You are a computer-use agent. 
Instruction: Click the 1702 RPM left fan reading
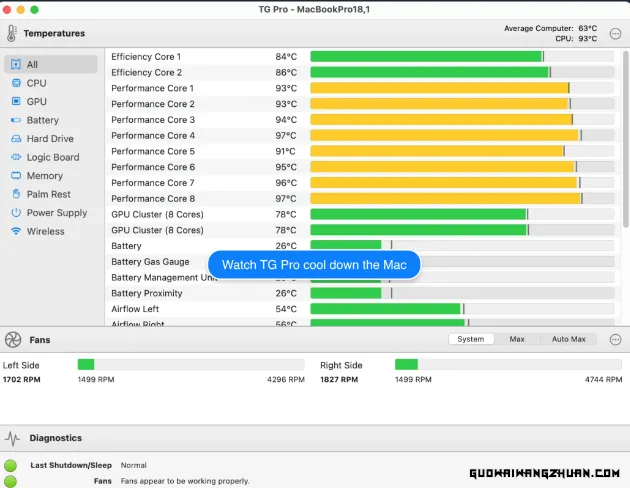coord(22,380)
